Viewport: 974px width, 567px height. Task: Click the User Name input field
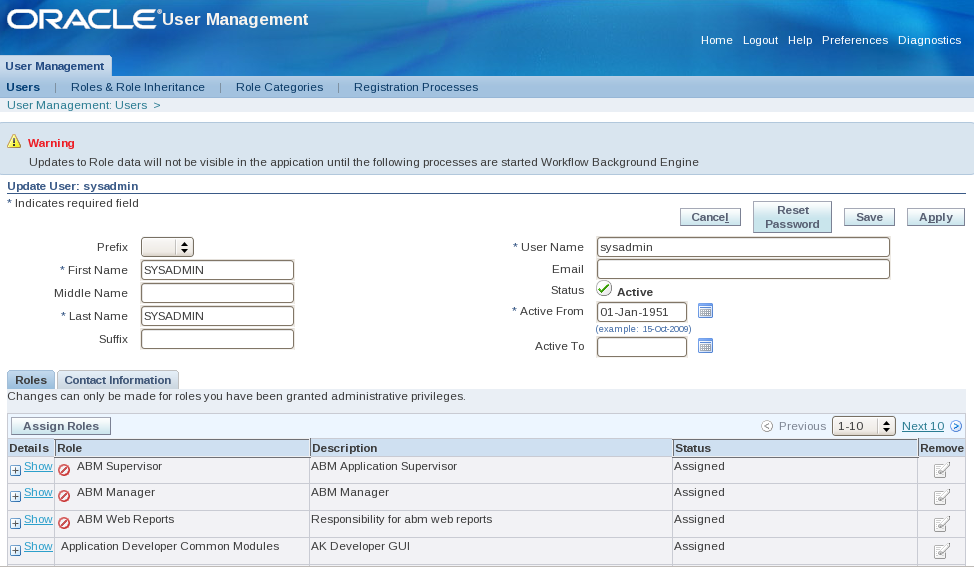(743, 247)
